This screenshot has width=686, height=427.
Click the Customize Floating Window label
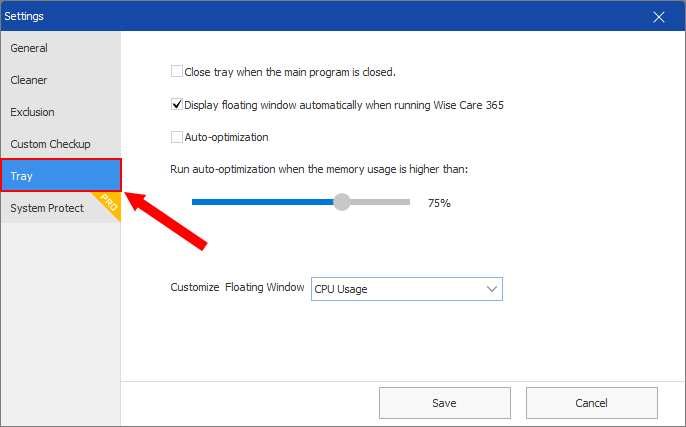[x=237, y=287]
